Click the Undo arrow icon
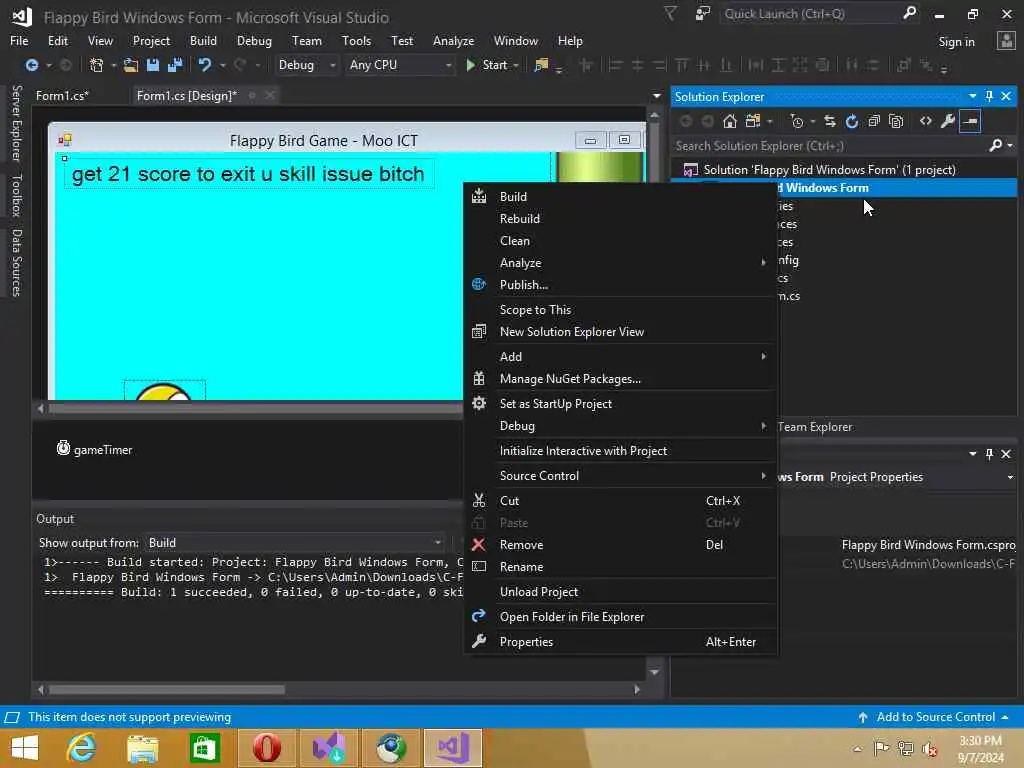 (x=204, y=65)
